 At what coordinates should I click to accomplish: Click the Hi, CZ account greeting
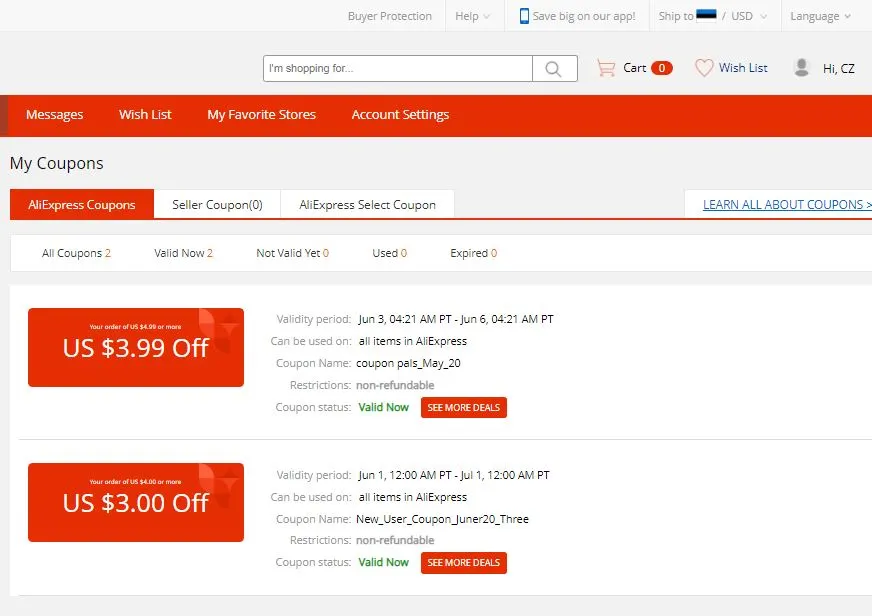(839, 68)
